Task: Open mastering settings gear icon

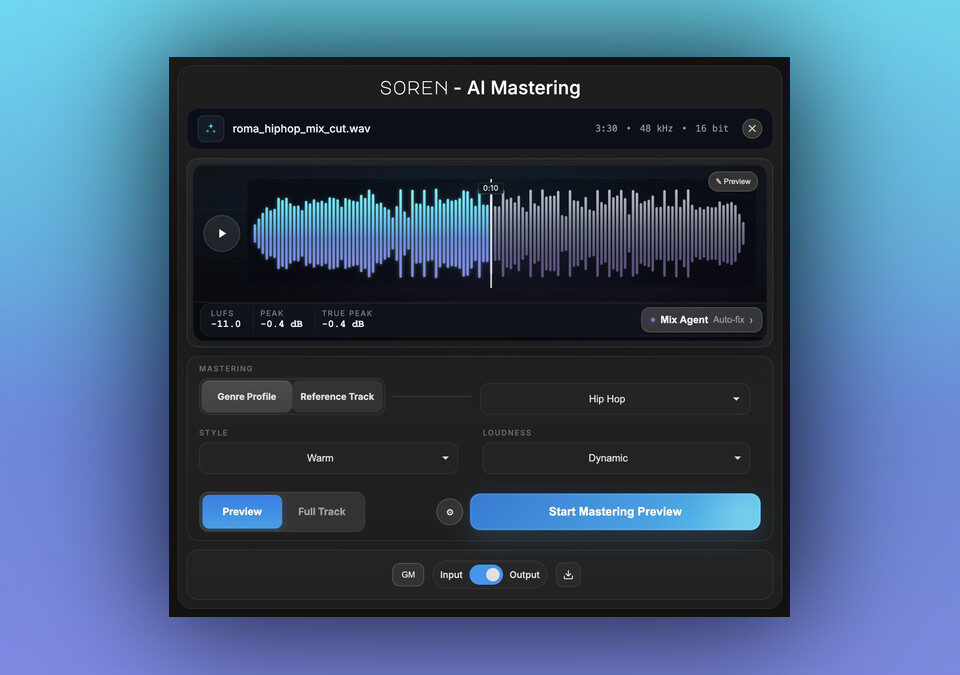Action: [x=449, y=512]
